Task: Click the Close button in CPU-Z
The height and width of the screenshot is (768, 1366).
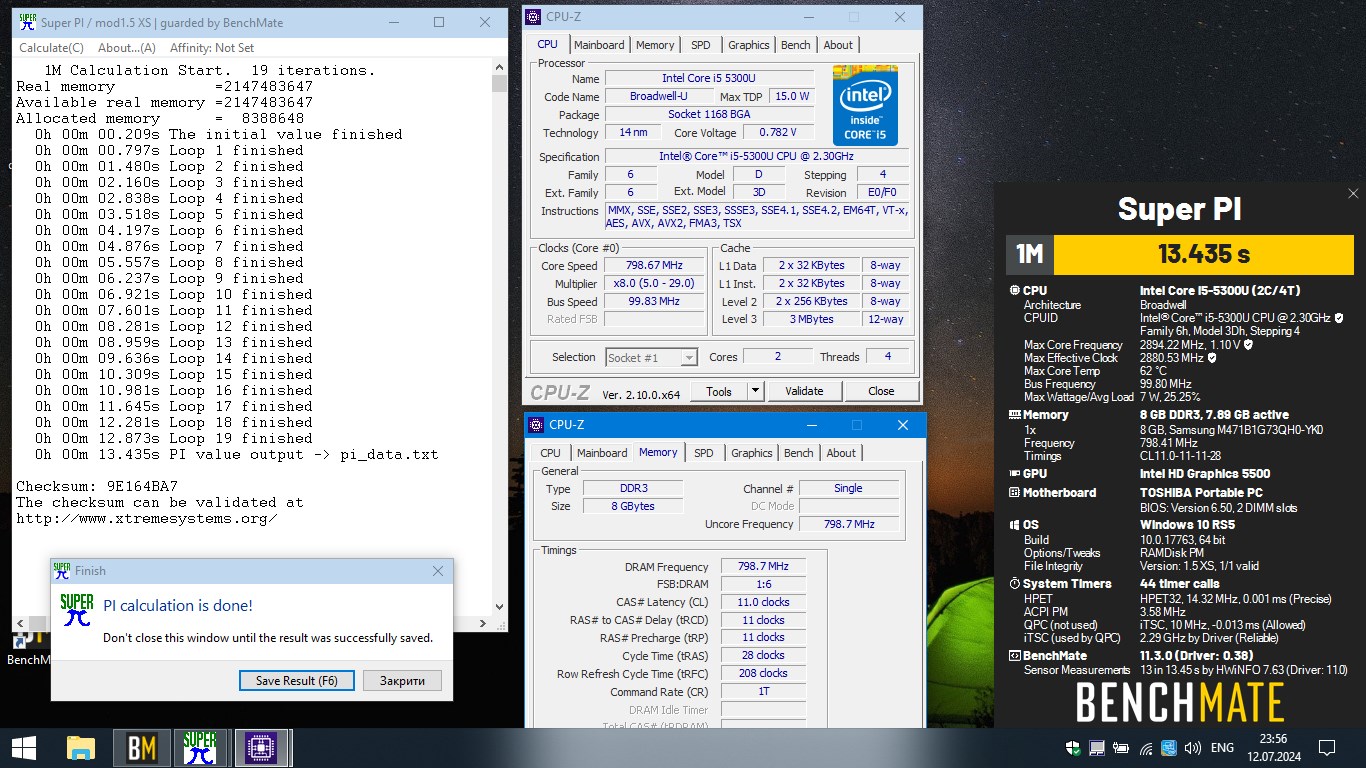Action: 881,391
